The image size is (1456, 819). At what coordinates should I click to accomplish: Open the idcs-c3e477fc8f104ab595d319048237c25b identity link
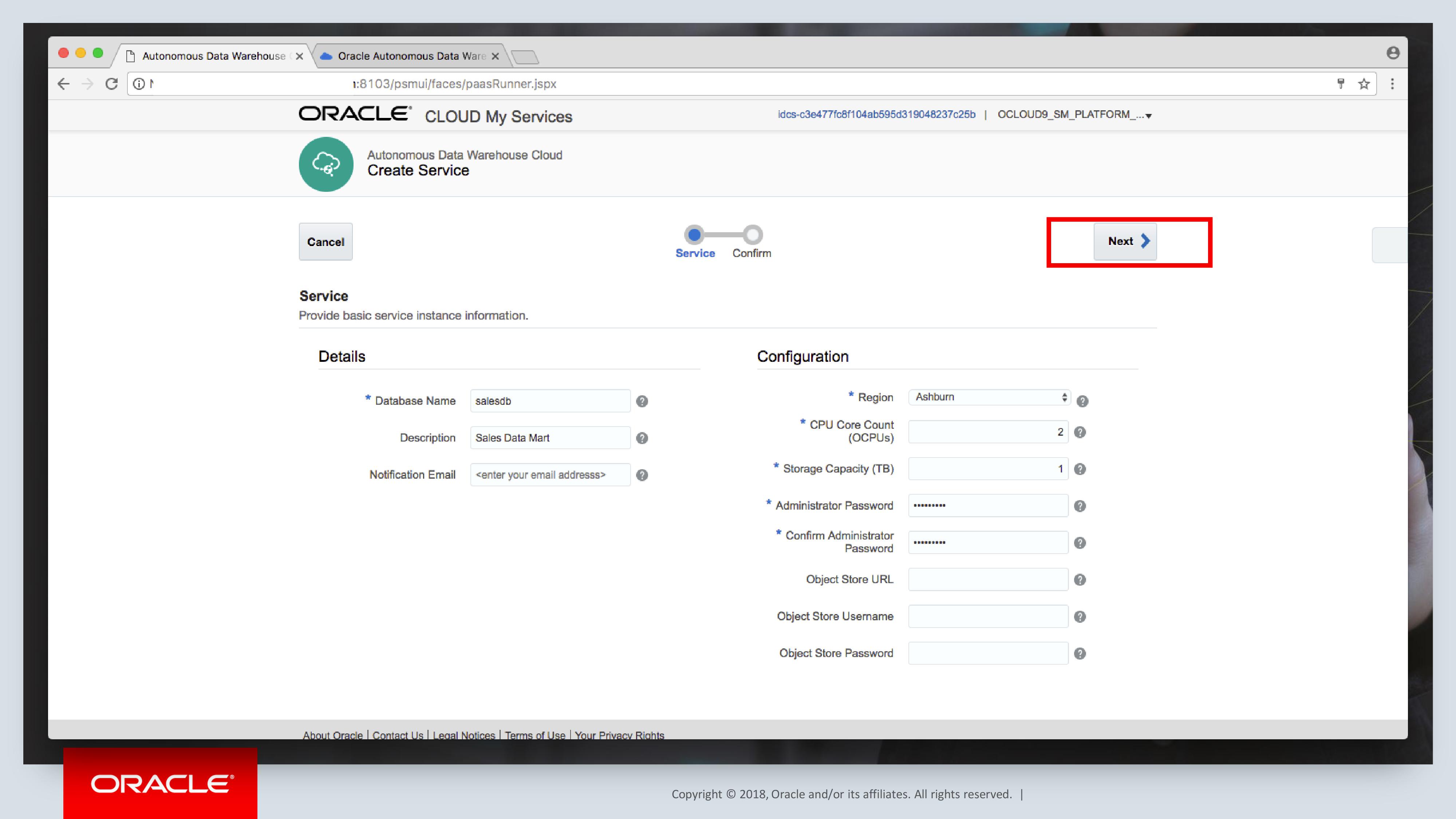click(876, 114)
